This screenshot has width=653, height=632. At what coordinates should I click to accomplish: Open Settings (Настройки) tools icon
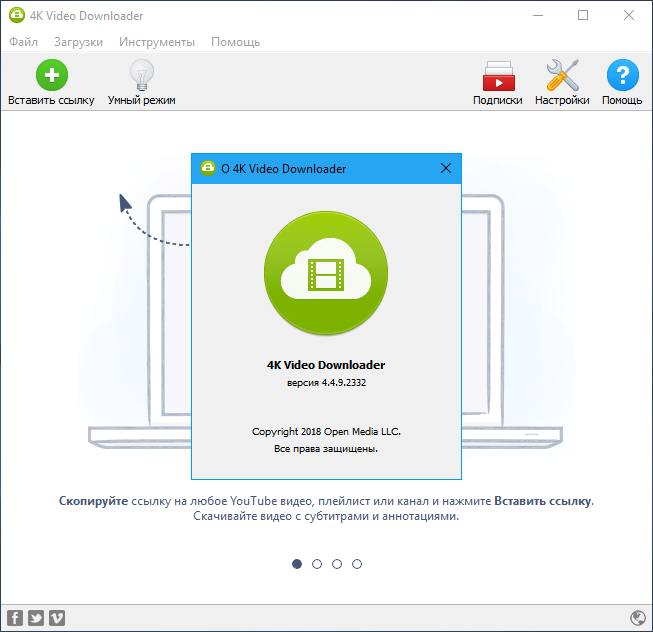coord(562,75)
